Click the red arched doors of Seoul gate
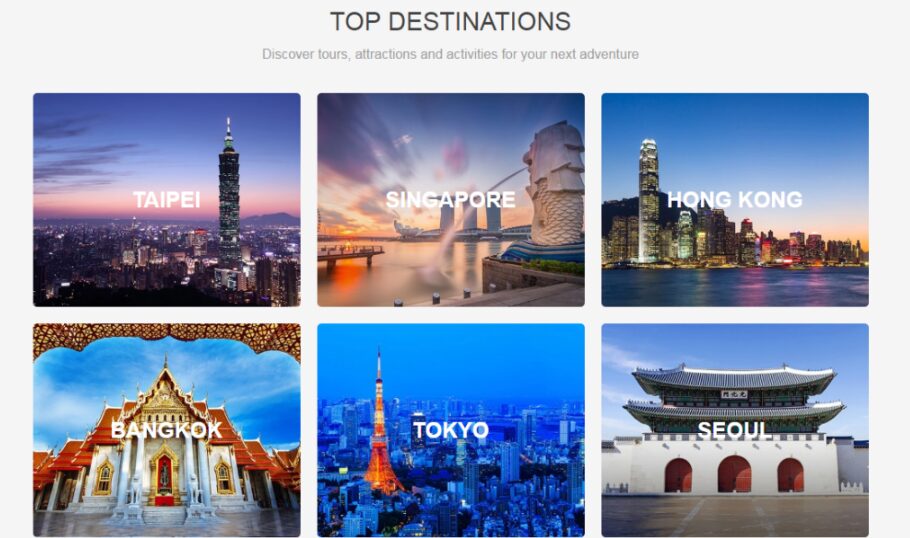Viewport: 910px width, 538px height. tap(735, 474)
